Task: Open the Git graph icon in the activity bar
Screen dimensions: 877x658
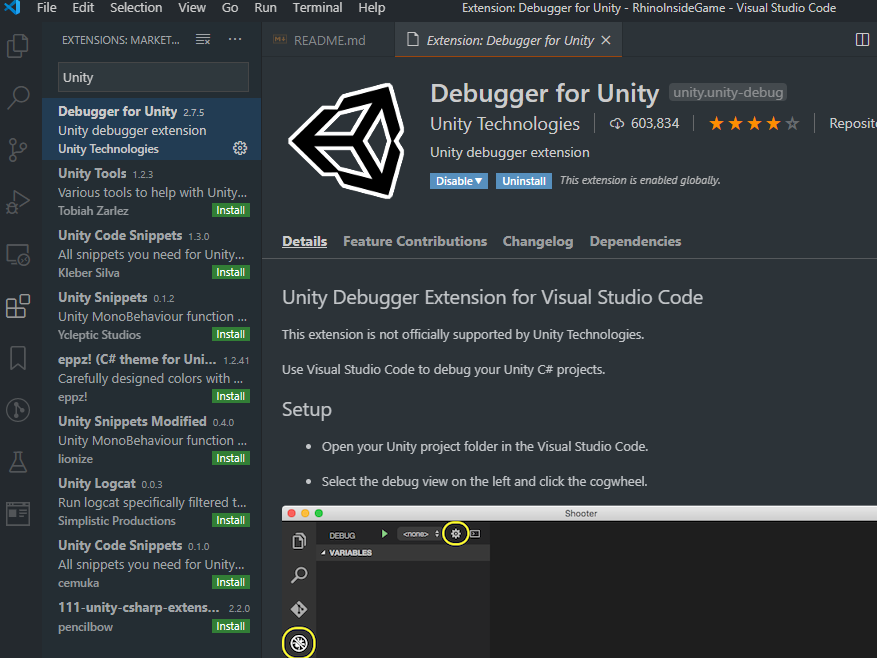Action: 18,410
